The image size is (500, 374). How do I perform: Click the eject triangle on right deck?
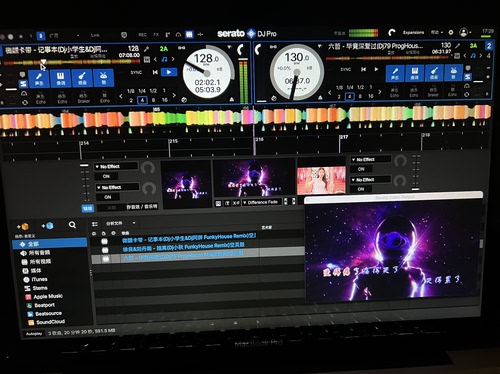320,98
